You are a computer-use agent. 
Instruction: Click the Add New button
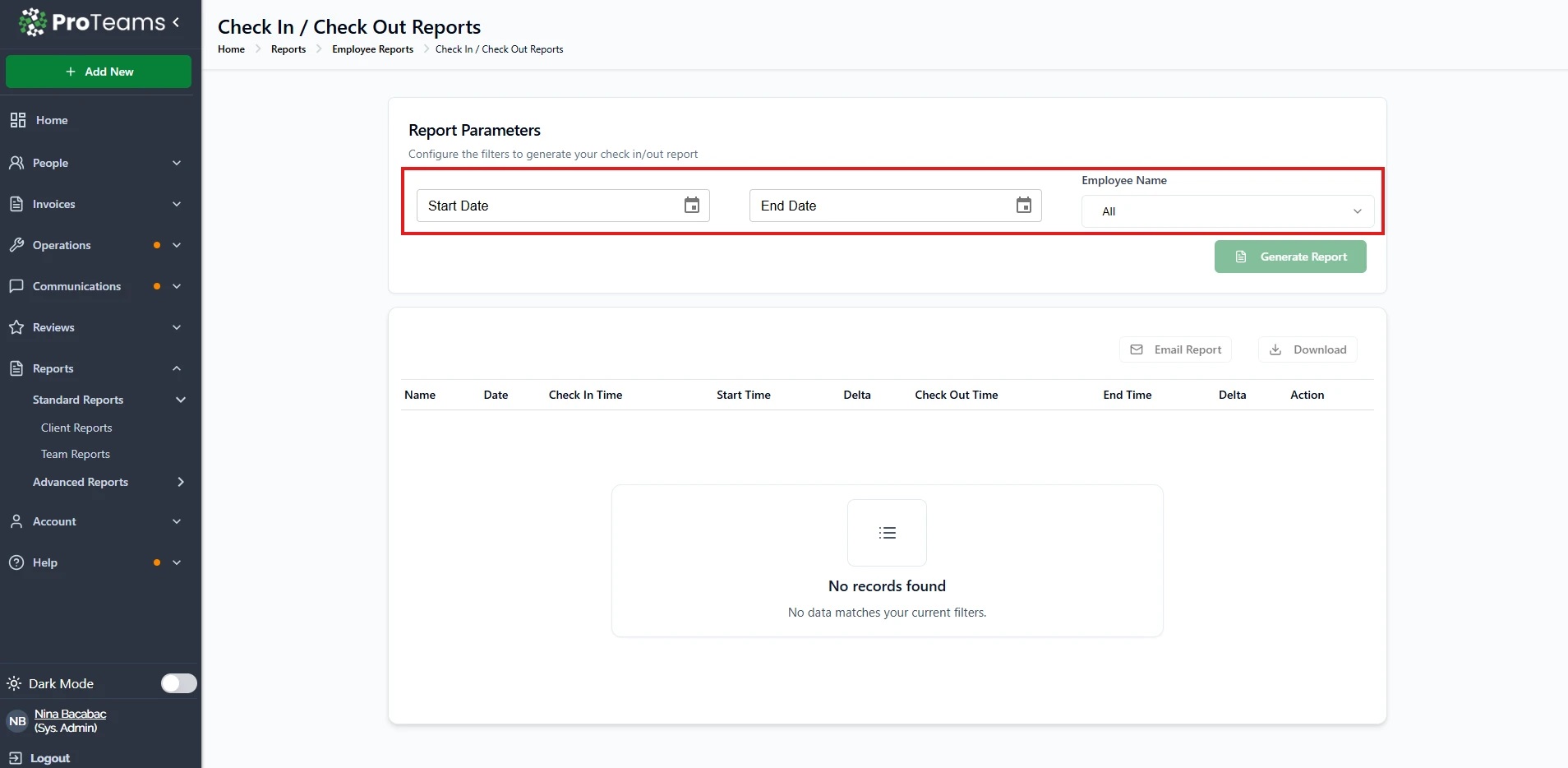(99, 72)
